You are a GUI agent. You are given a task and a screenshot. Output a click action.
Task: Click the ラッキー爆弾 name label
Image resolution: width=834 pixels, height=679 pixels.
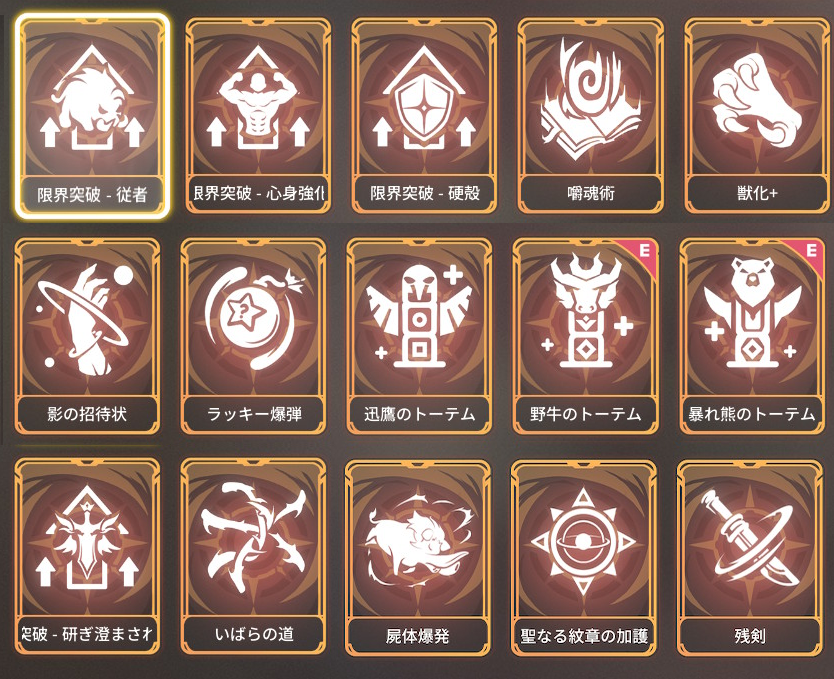254,414
